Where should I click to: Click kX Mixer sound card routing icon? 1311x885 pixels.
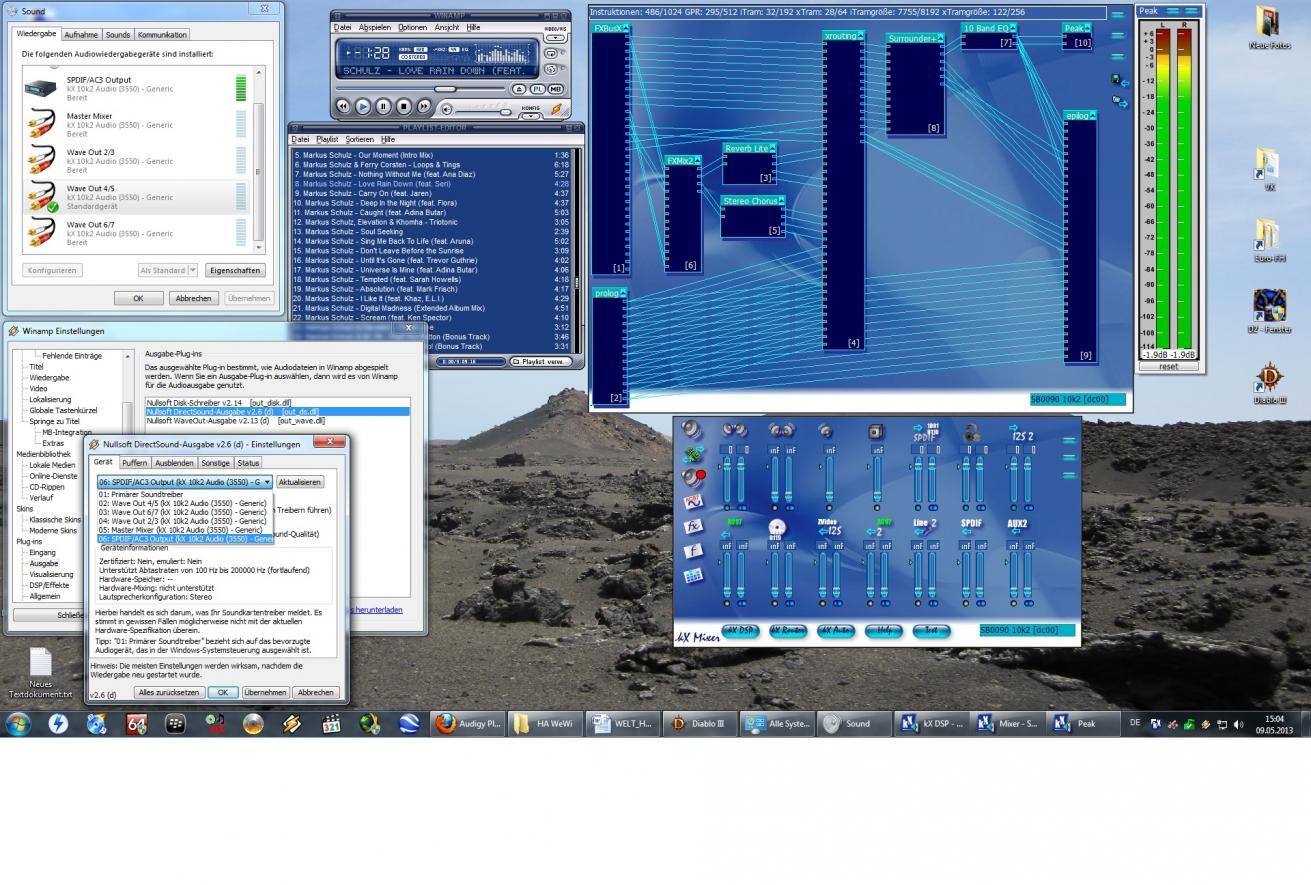[693, 454]
